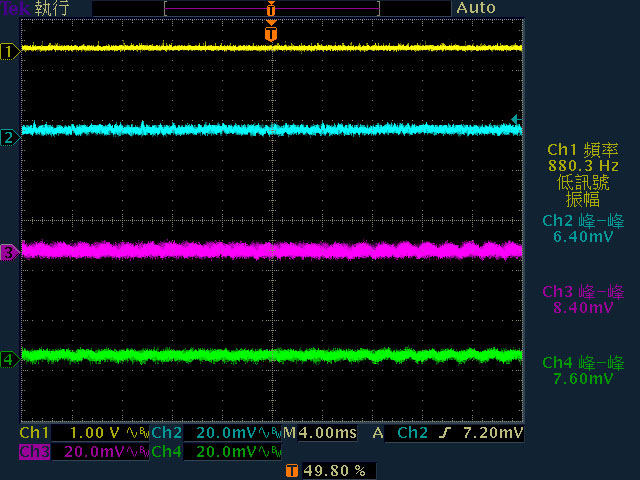This screenshot has height=480, width=640.
Task: Click the orange trigger position T marker
Action: pyautogui.click(x=271, y=33)
